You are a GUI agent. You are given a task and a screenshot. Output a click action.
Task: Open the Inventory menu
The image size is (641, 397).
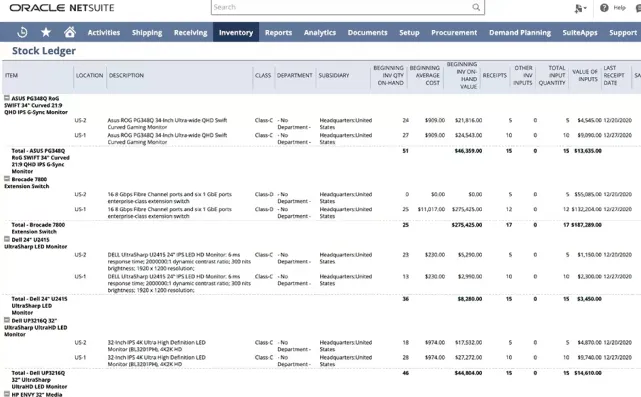pos(236,32)
